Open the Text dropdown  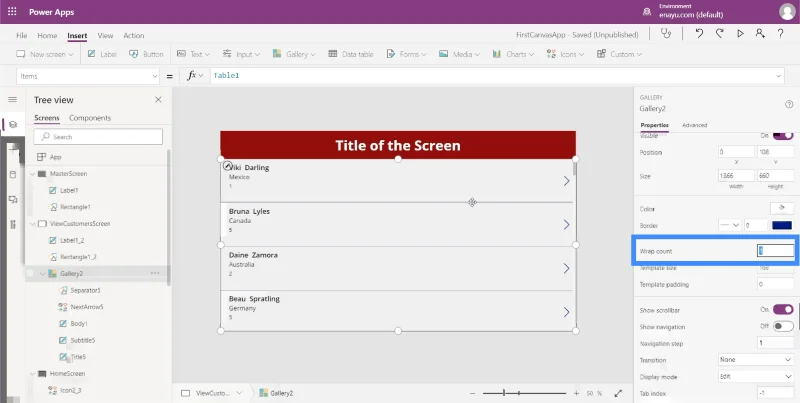(193, 54)
